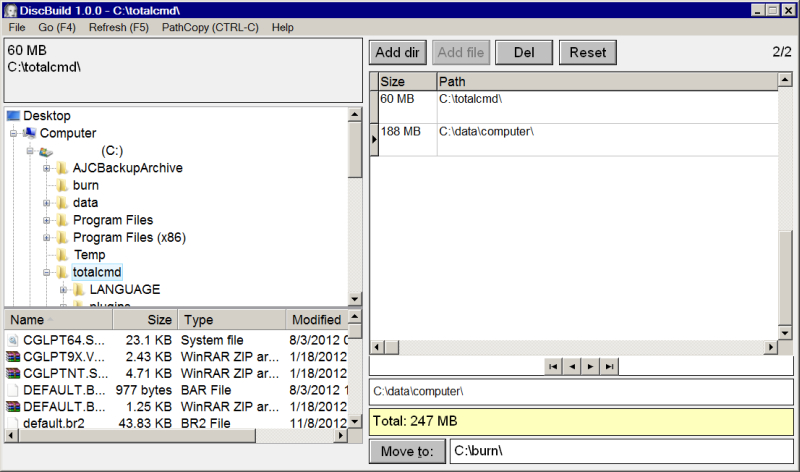
Task: Select the Program Files folder icon
Action: point(62,220)
